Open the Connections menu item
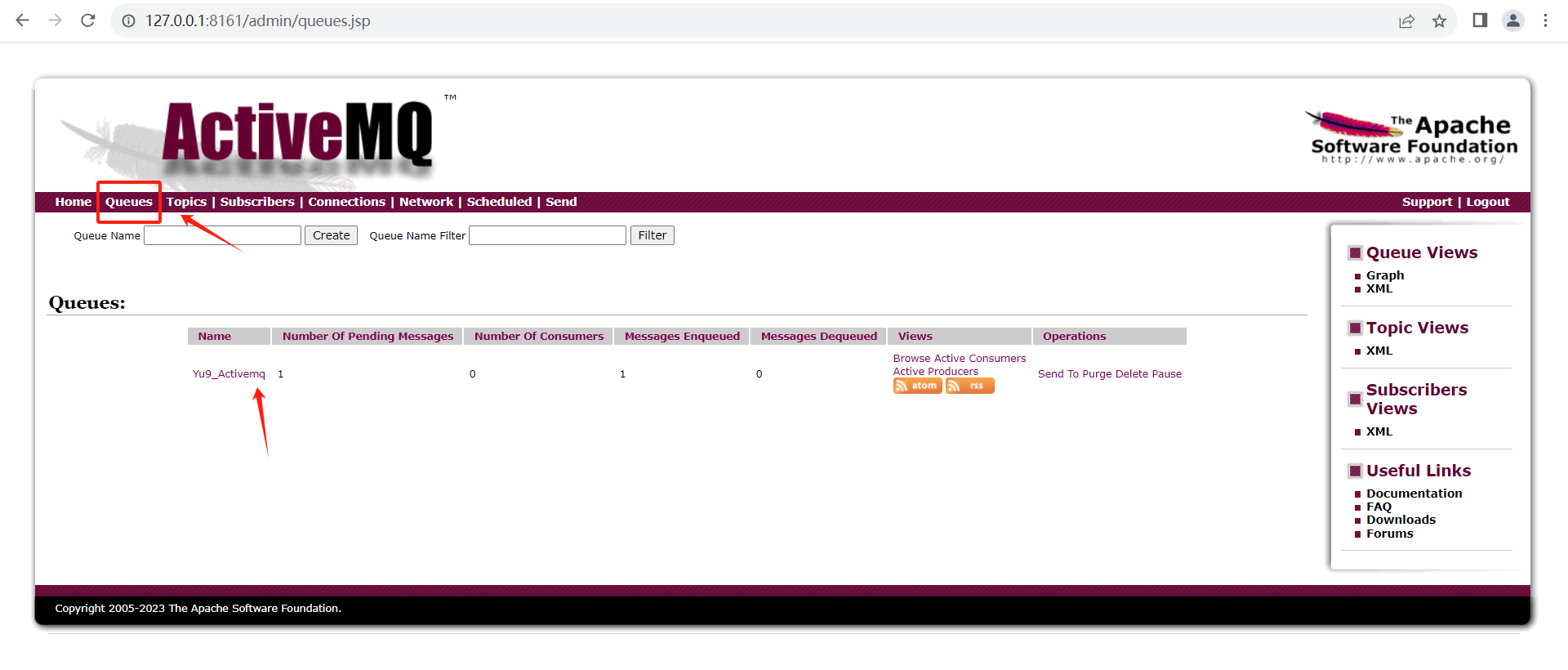 [346, 202]
